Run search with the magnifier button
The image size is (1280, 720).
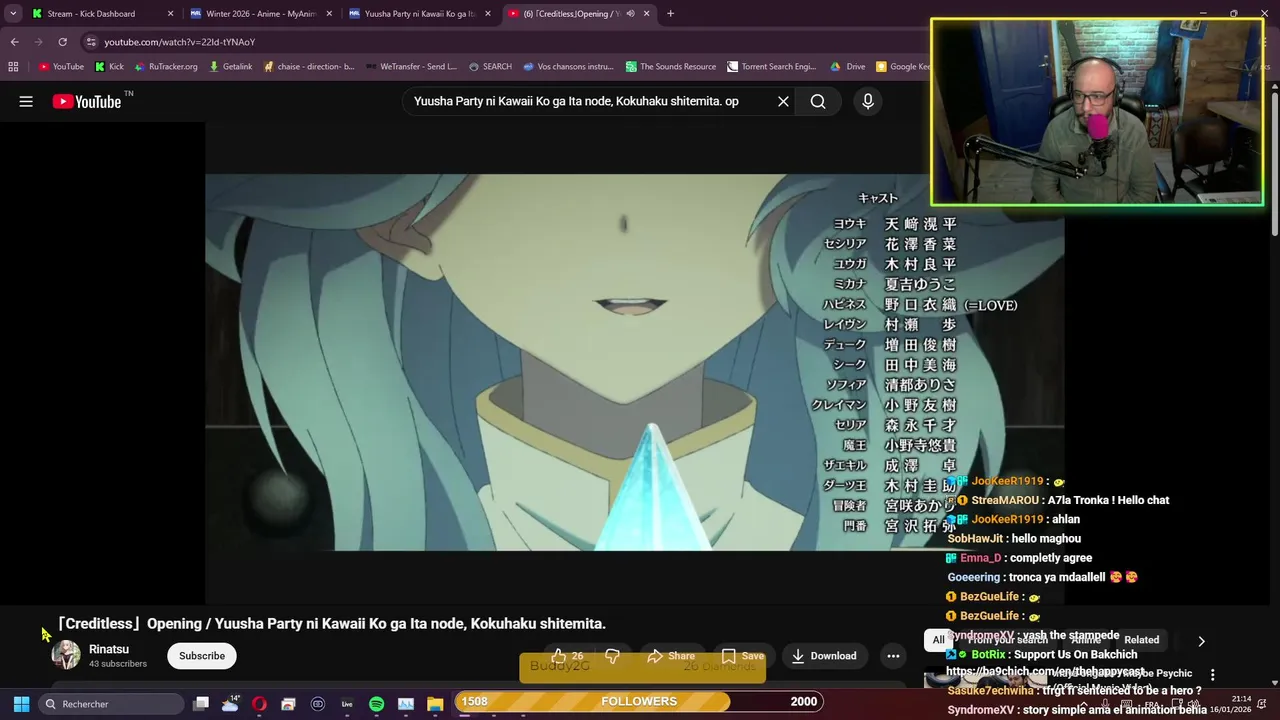pos(818,101)
